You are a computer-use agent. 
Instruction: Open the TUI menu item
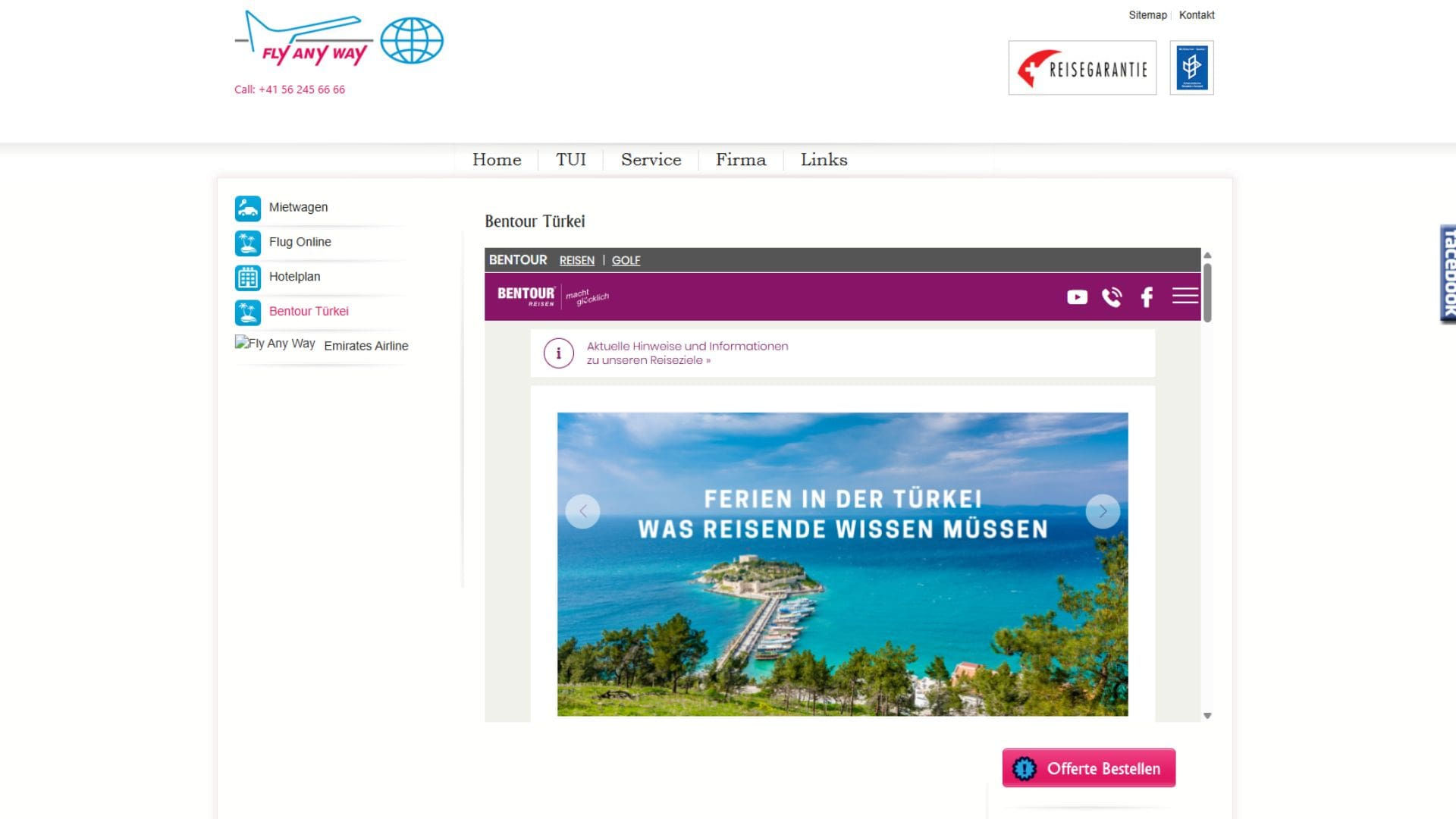click(x=571, y=160)
